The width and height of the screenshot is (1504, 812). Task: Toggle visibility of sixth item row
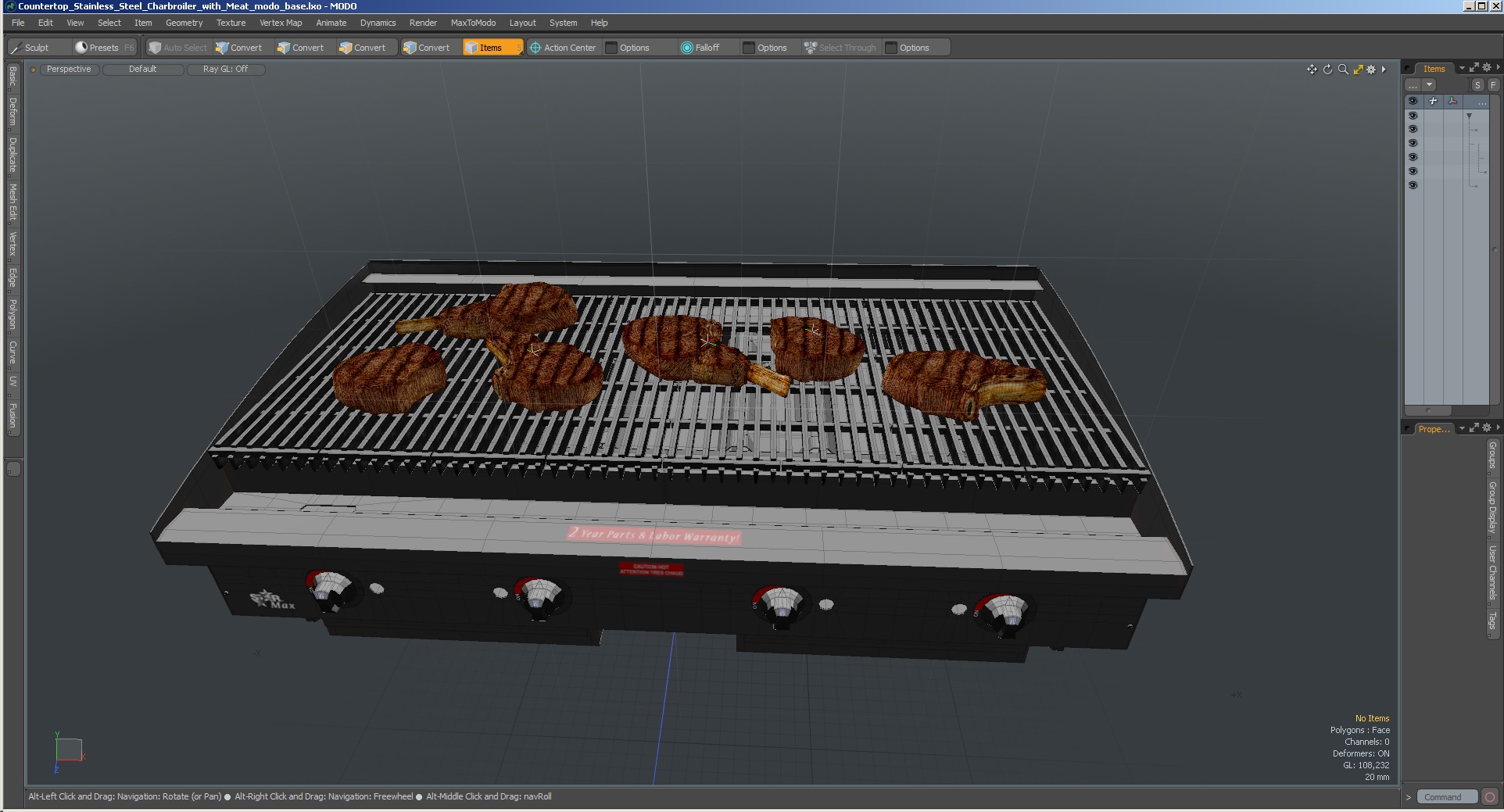pyautogui.click(x=1413, y=185)
